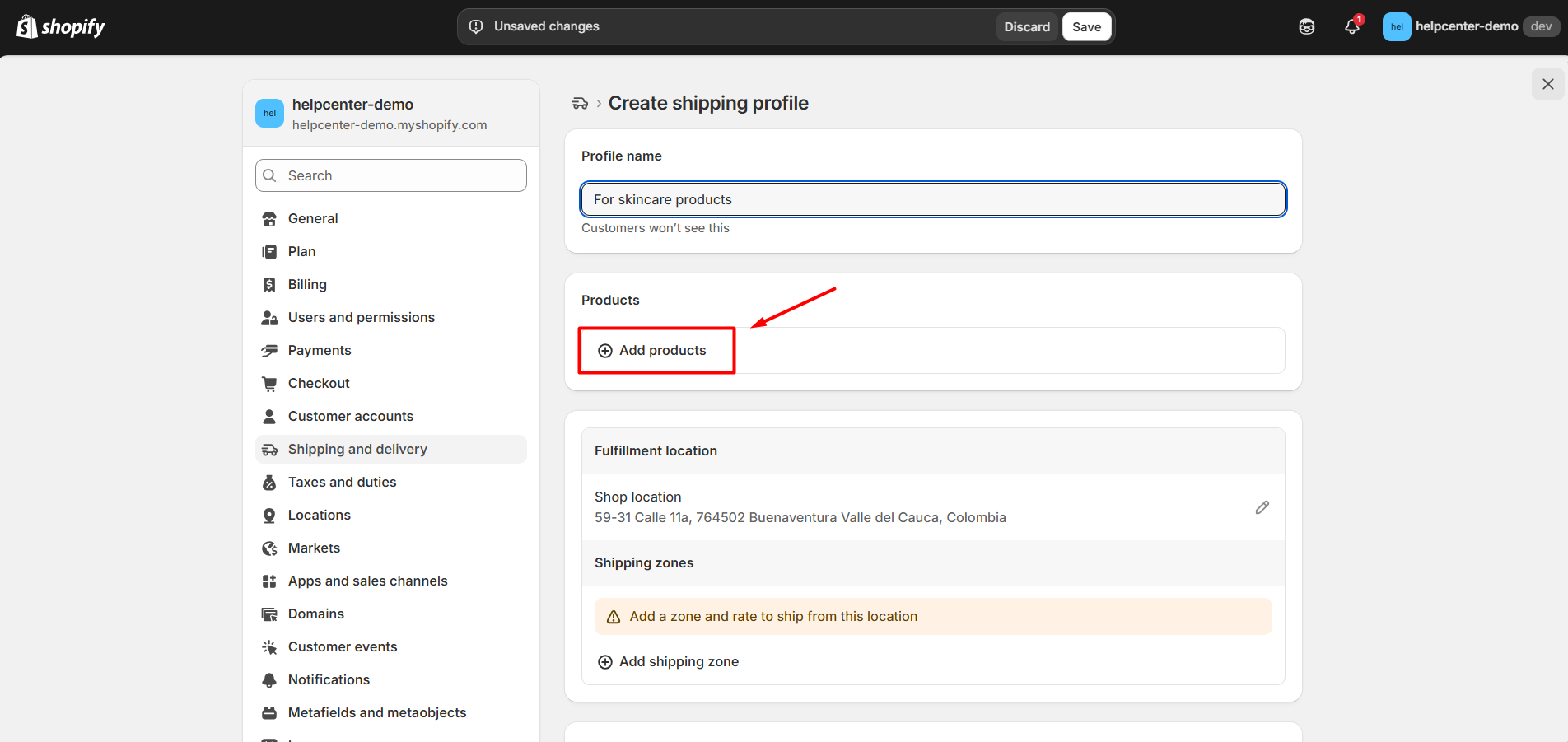Select Customer accounts in the sidebar

pos(351,416)
